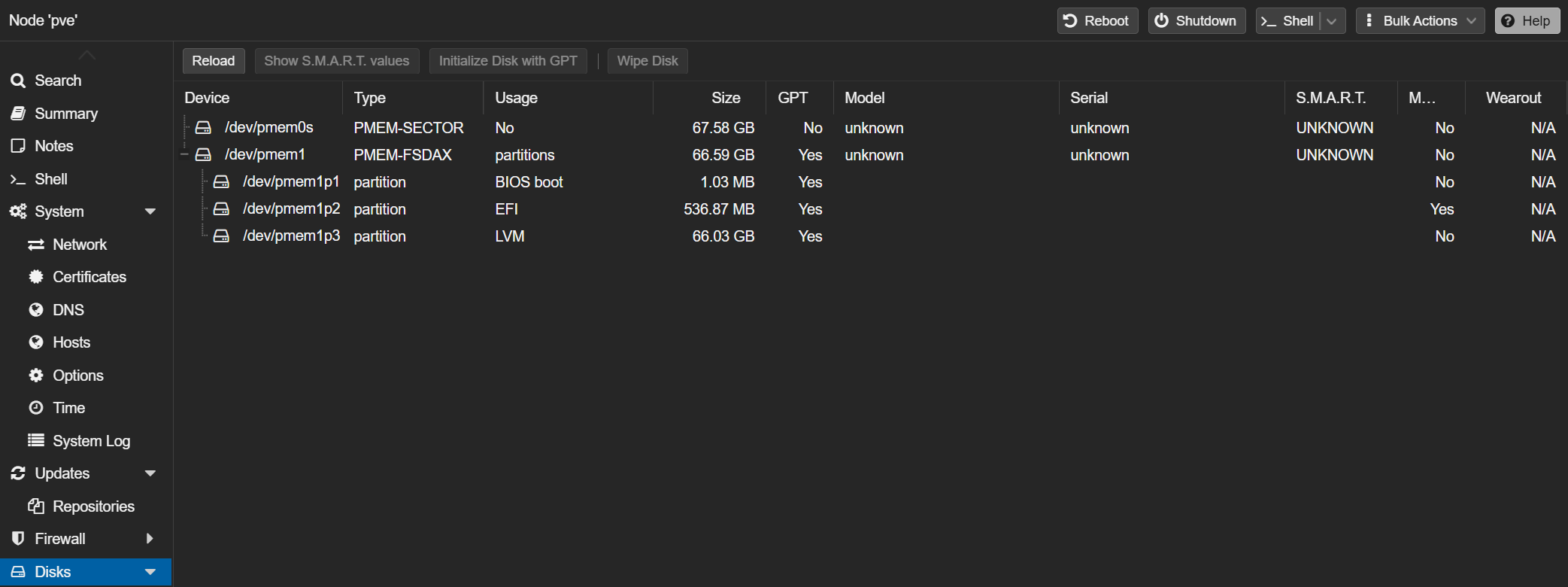1568x587 pixels.
Task: Click the disk icon beside /dev/pmem0s
Action: click(x=203, y=128)
